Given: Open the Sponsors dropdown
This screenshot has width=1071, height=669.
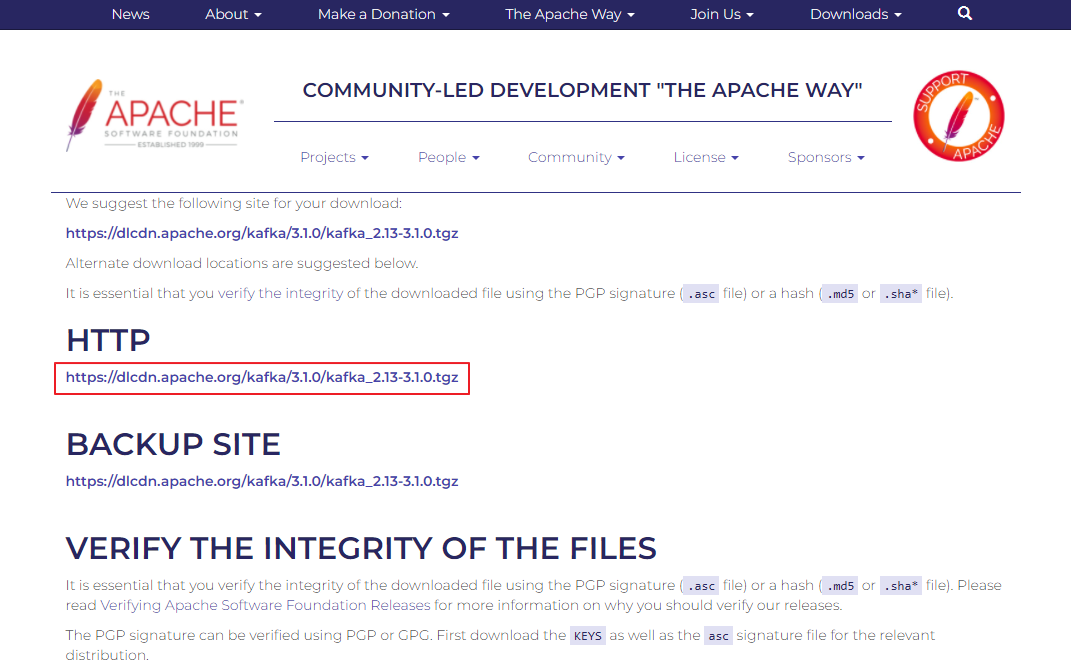Looking at the screenshot, I should click(x=826, y=157).
